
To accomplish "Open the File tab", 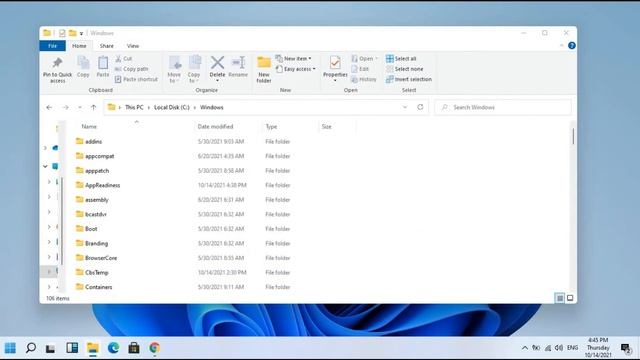I will point(52,46).
